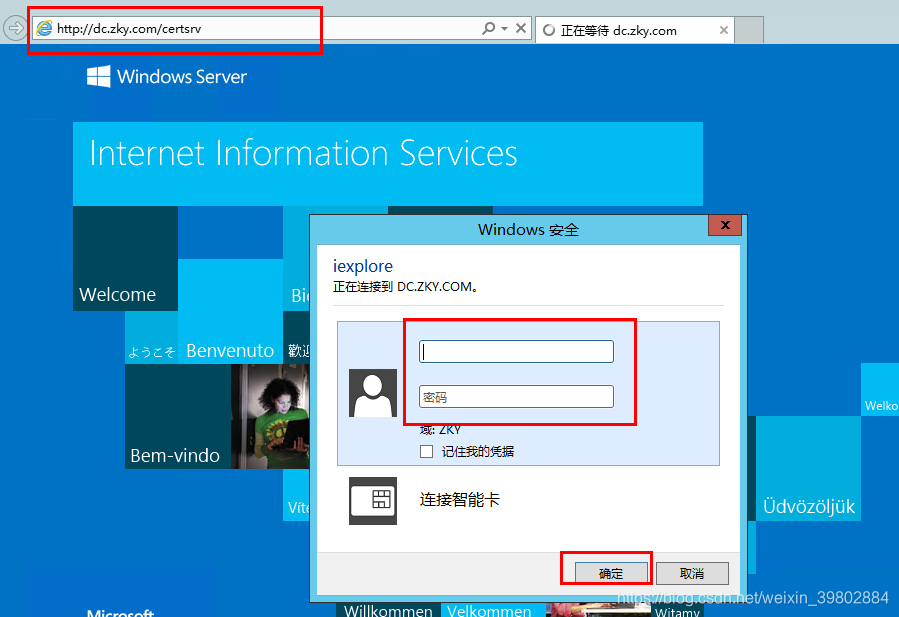Click the smart card icon
This screenshot has height=617, width=899.
pos(373,501)
